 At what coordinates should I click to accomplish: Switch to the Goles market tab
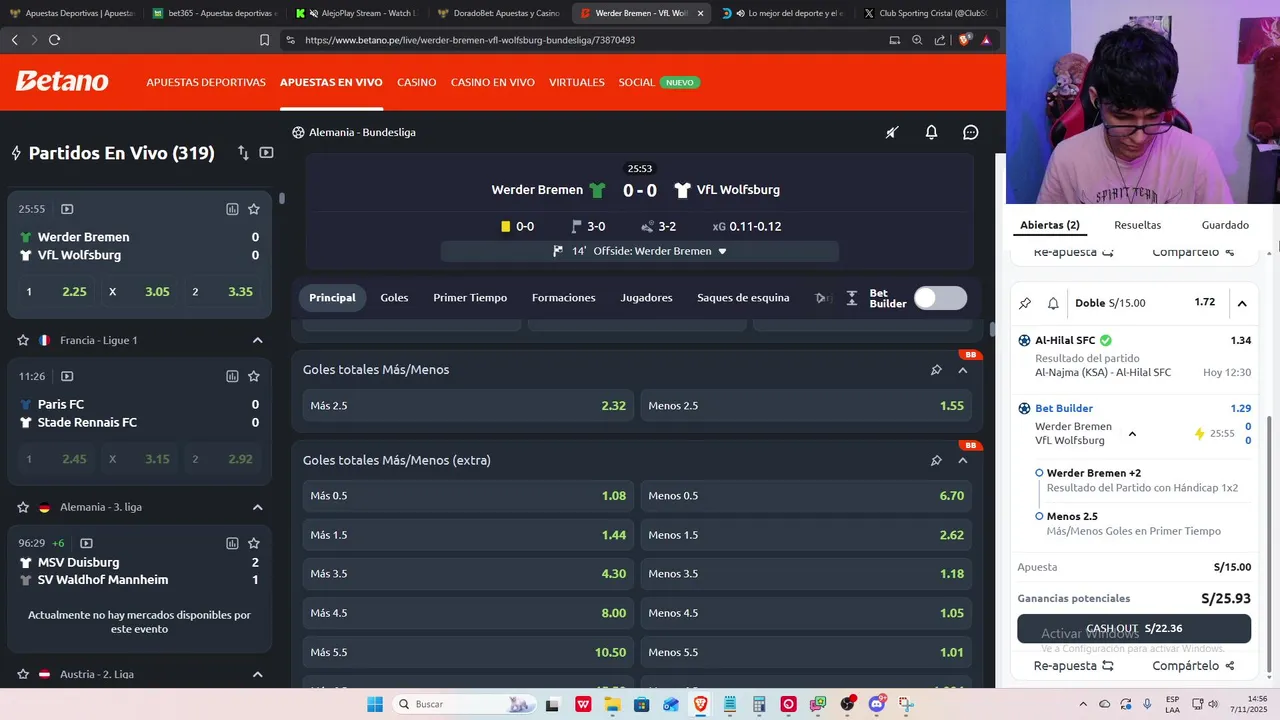394,298
